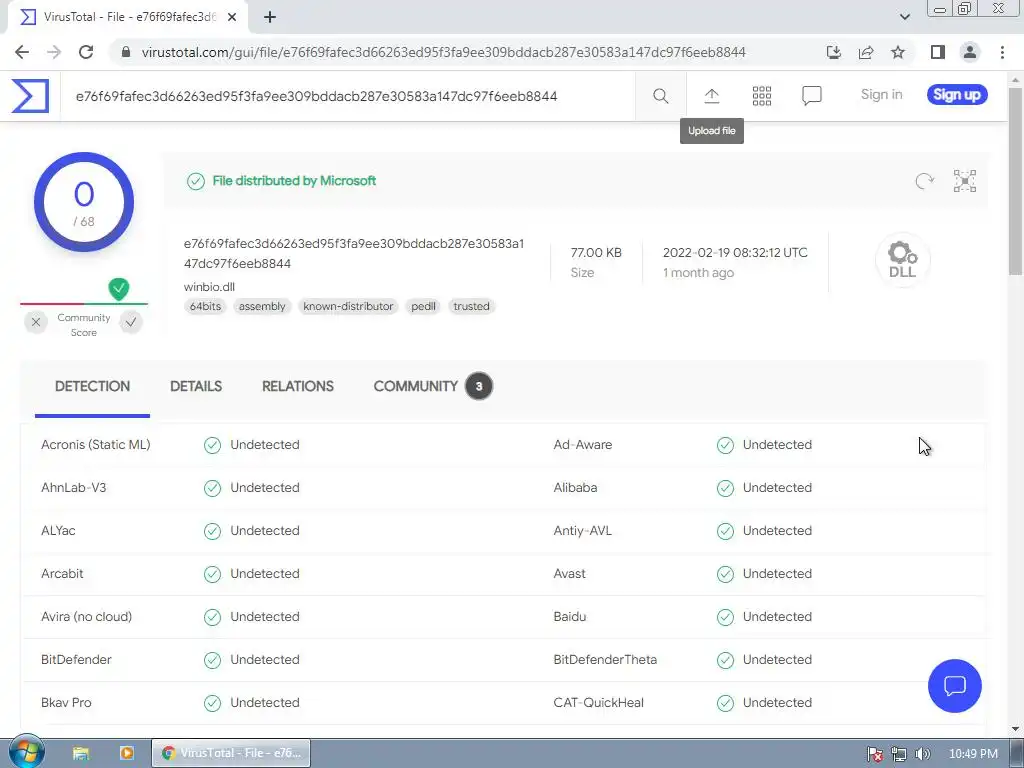Click the browser address bar URL

(x=443, y=52)
